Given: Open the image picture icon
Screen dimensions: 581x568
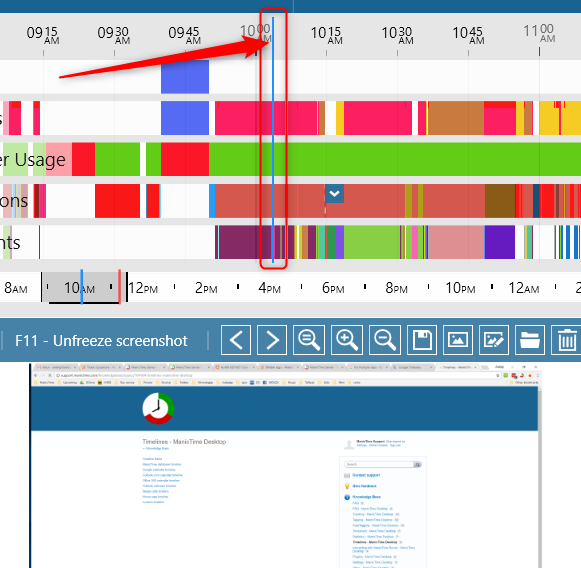Looking at the screenshot, I should click(x=458, y=340).
